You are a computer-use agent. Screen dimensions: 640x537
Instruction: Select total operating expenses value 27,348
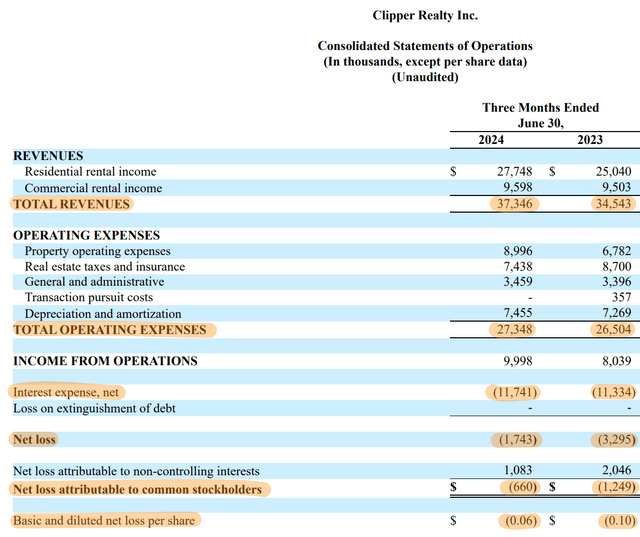click(514, 329)
